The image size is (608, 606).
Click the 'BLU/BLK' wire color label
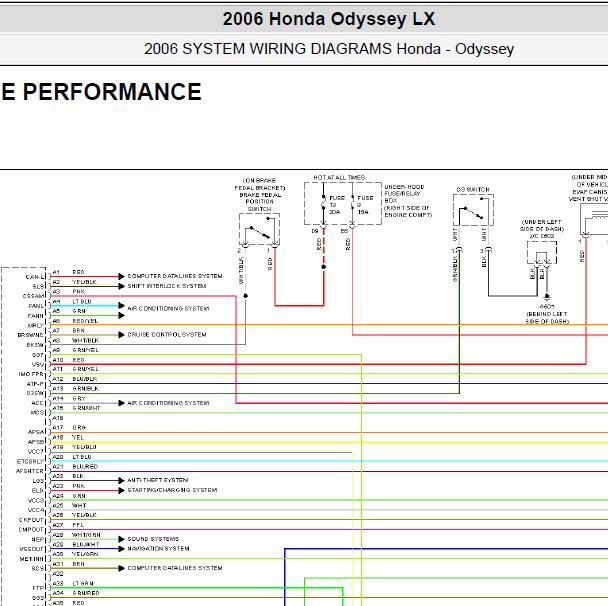[x=85, y=379]
